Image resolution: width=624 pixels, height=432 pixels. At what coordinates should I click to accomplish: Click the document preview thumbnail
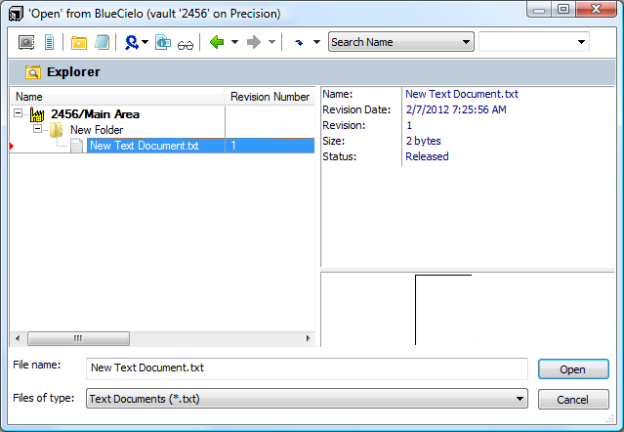point(444,309)
